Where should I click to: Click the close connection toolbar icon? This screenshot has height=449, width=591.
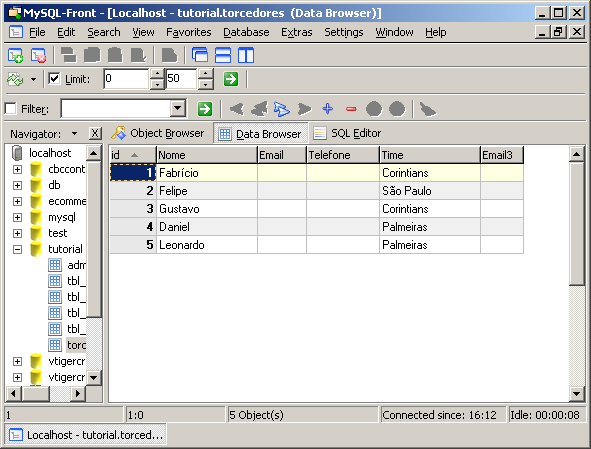click(38, 55)
